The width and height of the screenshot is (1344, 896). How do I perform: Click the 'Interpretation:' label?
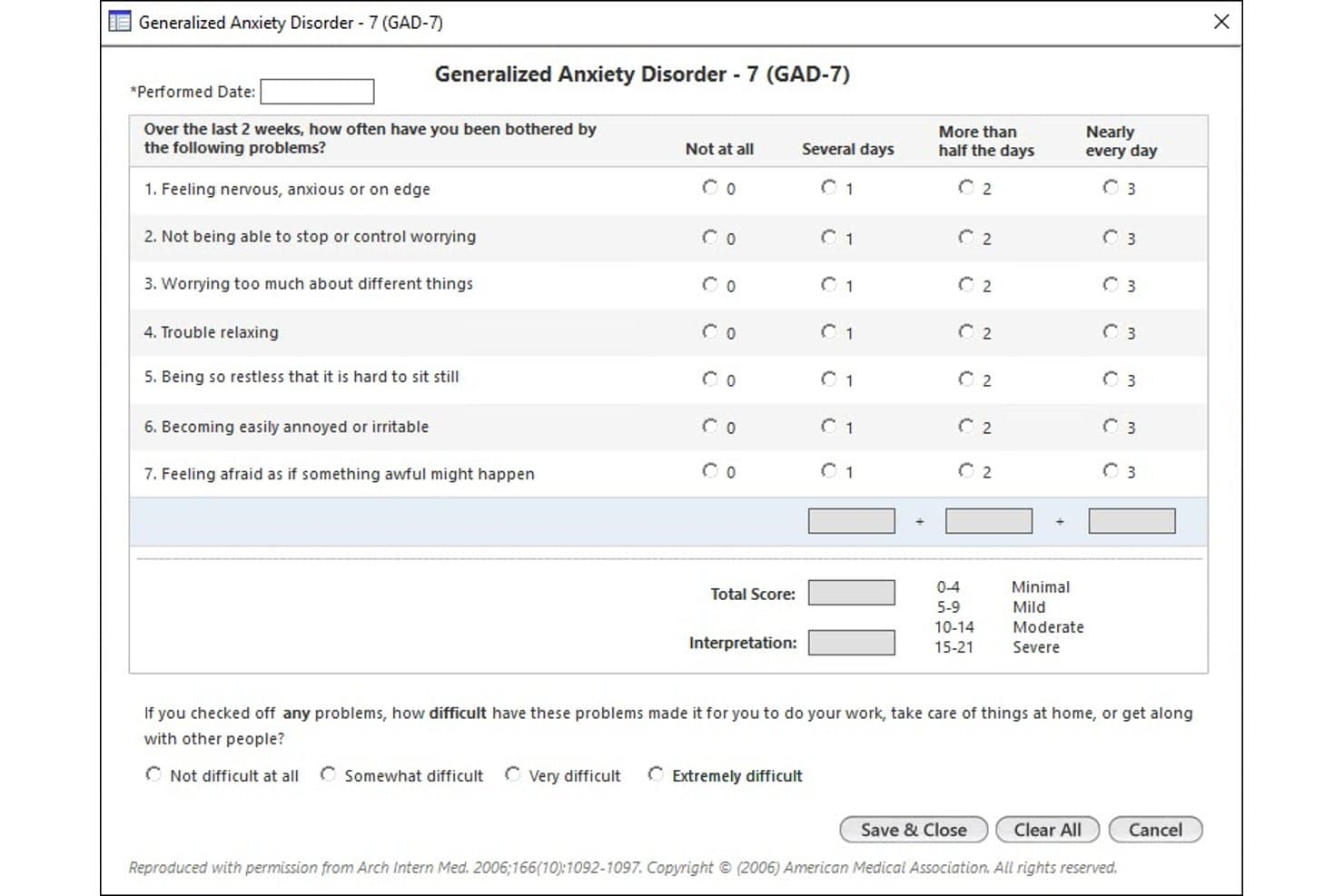(743, 643)
